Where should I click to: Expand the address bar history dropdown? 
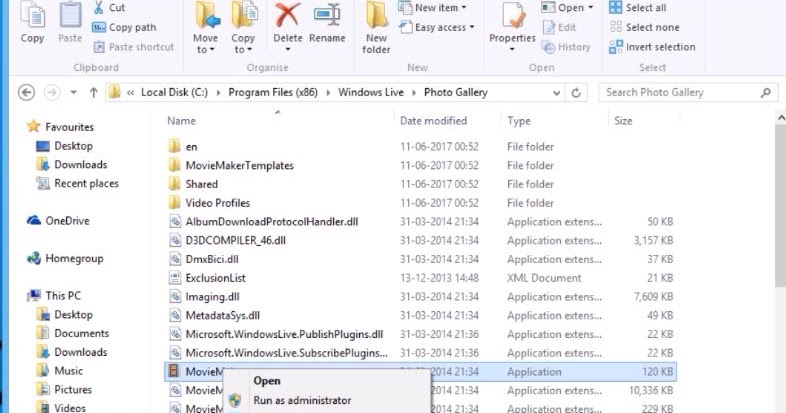pyautogui.click(x=556, y=93)
